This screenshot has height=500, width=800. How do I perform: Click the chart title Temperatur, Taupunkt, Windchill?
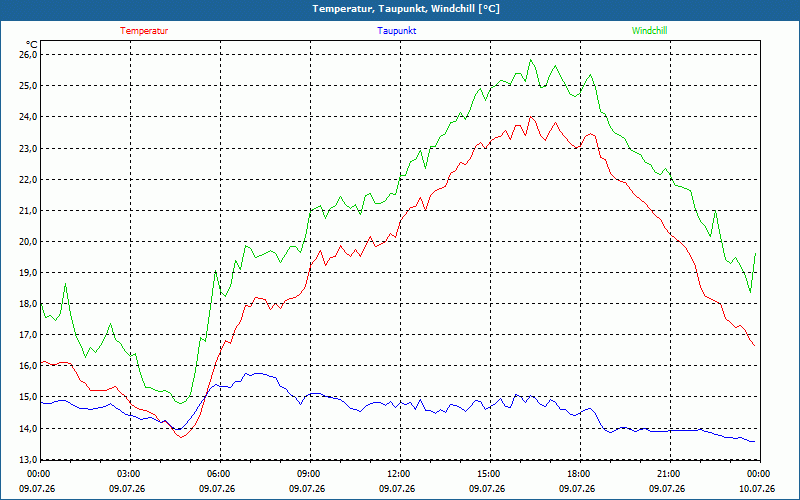406,9
